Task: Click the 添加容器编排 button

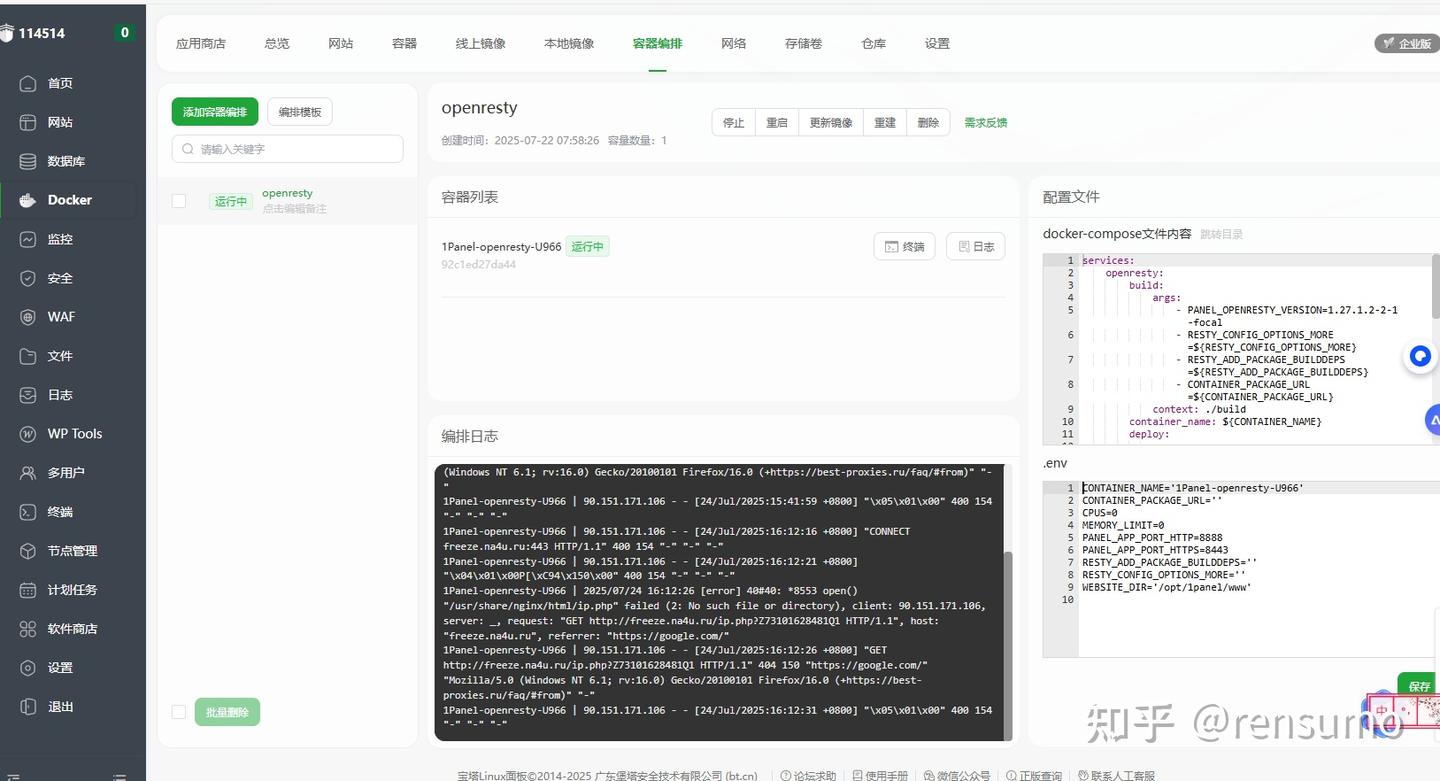Action: [214, 111]
